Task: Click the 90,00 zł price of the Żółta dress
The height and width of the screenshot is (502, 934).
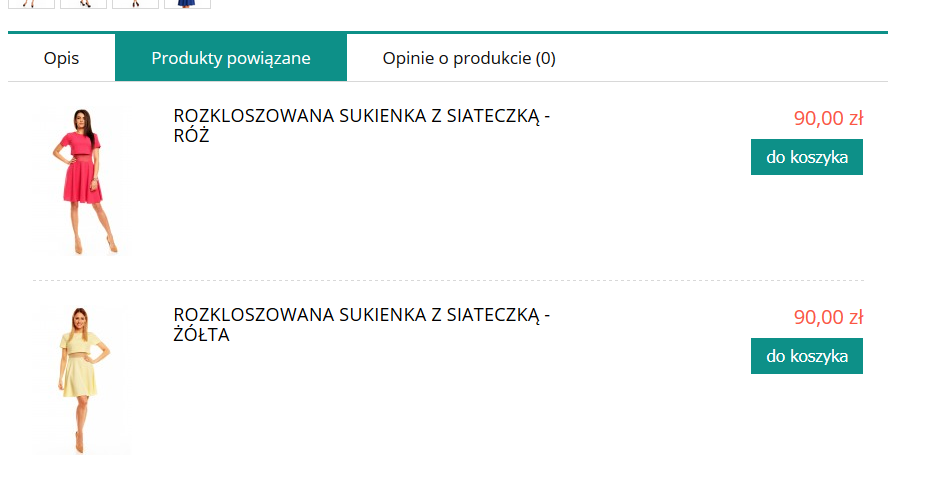Action: pos(828,317)
